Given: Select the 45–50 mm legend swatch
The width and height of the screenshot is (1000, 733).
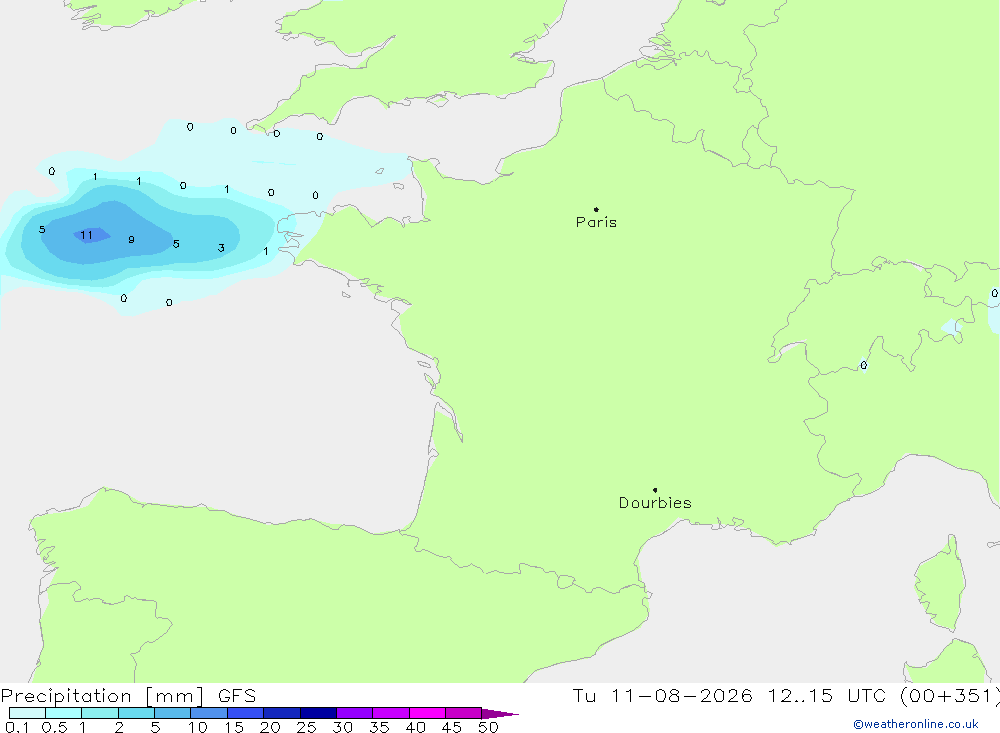Looking at the screenshot, I should [464, 713].
